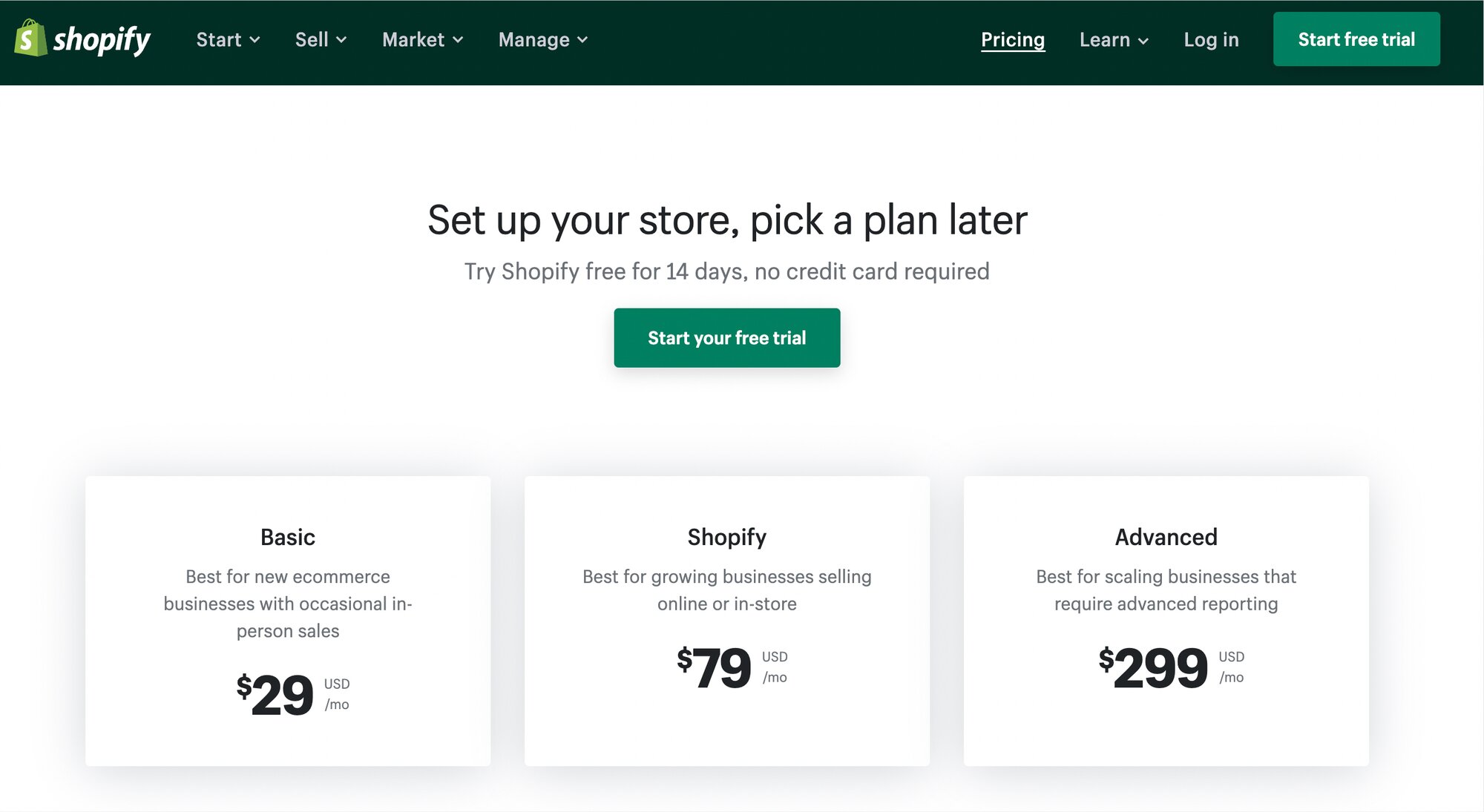This screenshot has width=1484, height=812.
Task: Select the Shopify plan card title
Action: click(726, 537)
